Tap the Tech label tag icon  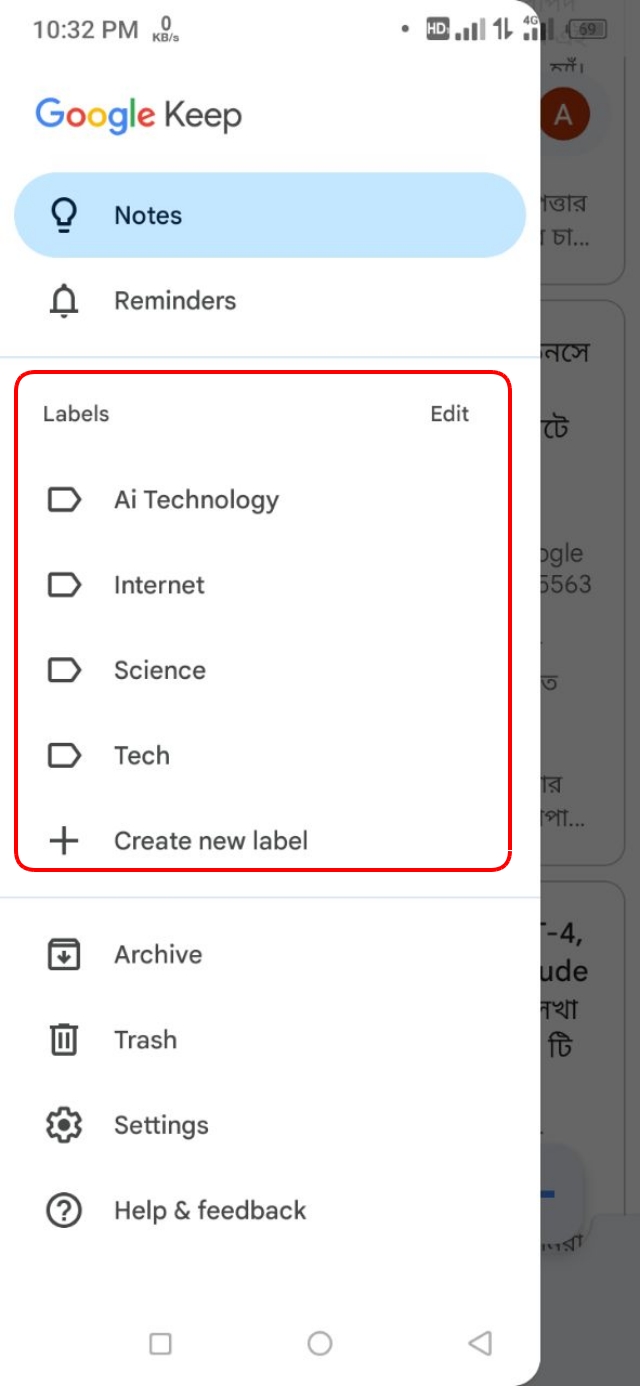click(65, 755)
